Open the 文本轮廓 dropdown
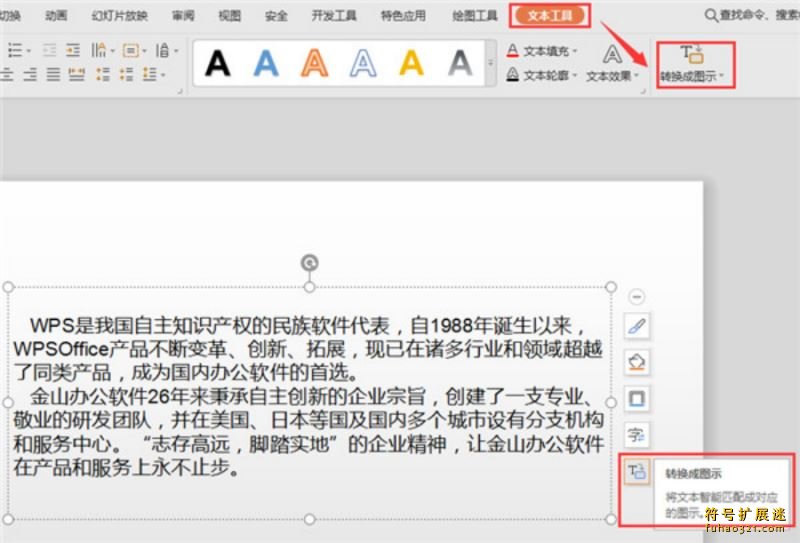The height and width of the screenshot is (543, 800). coord(574,76)
